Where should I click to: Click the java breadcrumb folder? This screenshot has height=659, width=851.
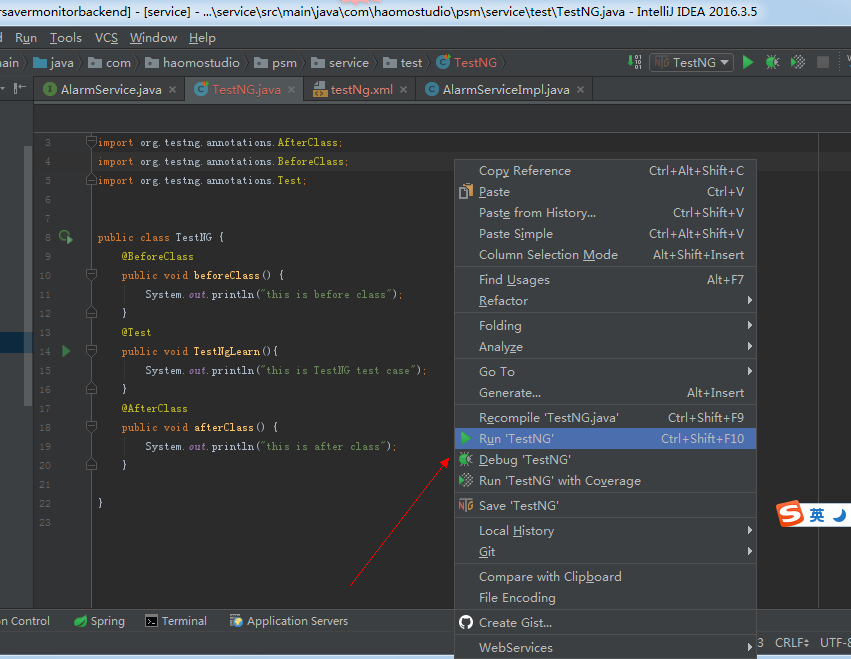click(53, 63)
